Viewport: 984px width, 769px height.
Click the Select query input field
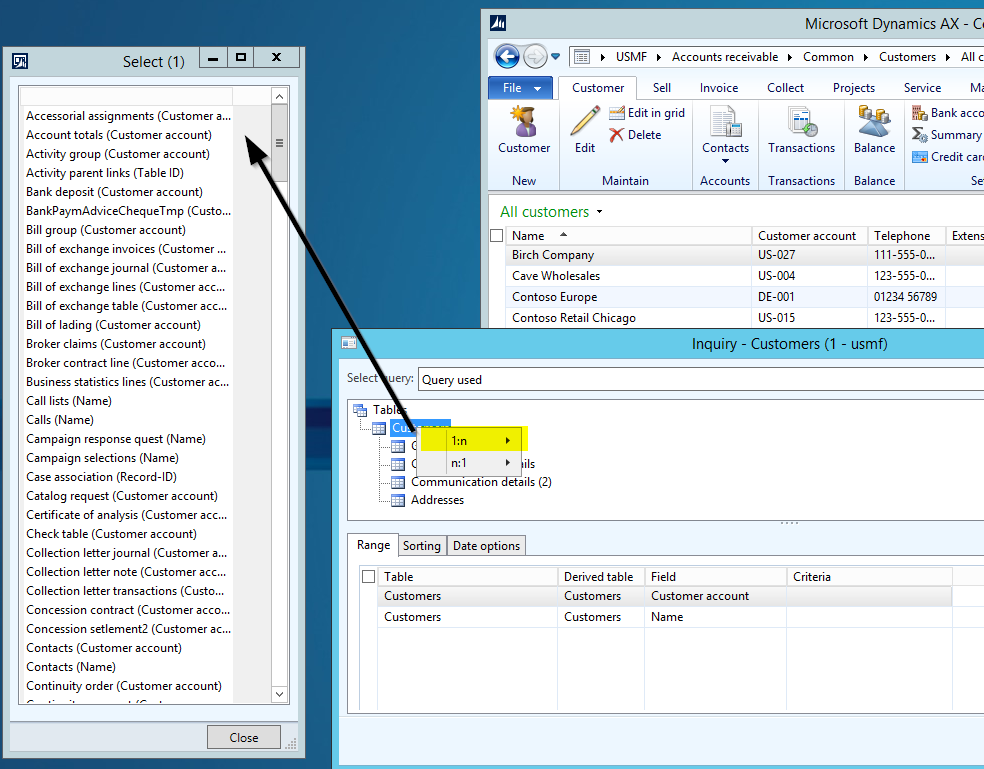coord(700,380)
